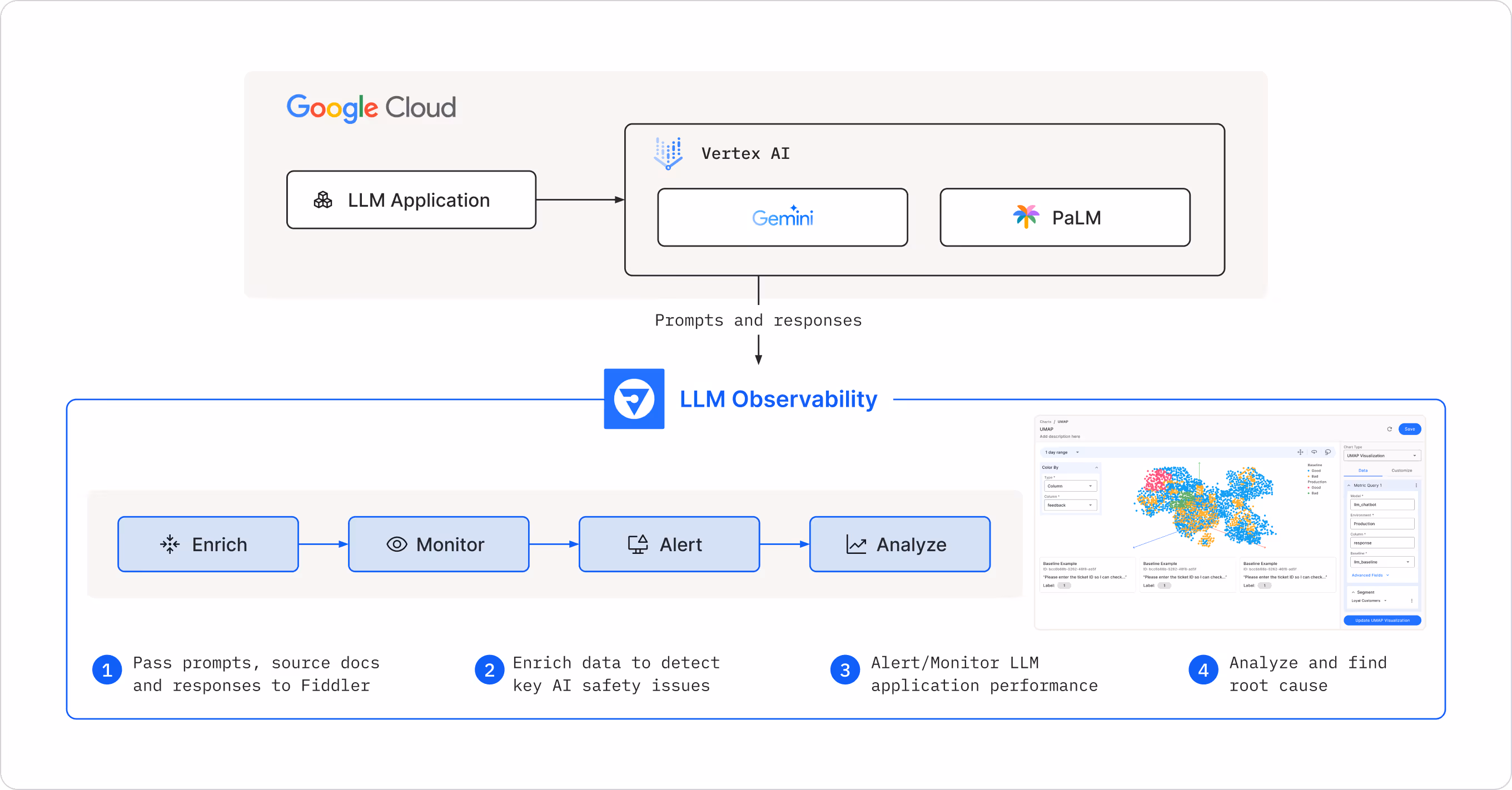This screenshot has width=1512, height=790.
Task: Open the Loyal Customers segment dropdown
Action: 1369,601
